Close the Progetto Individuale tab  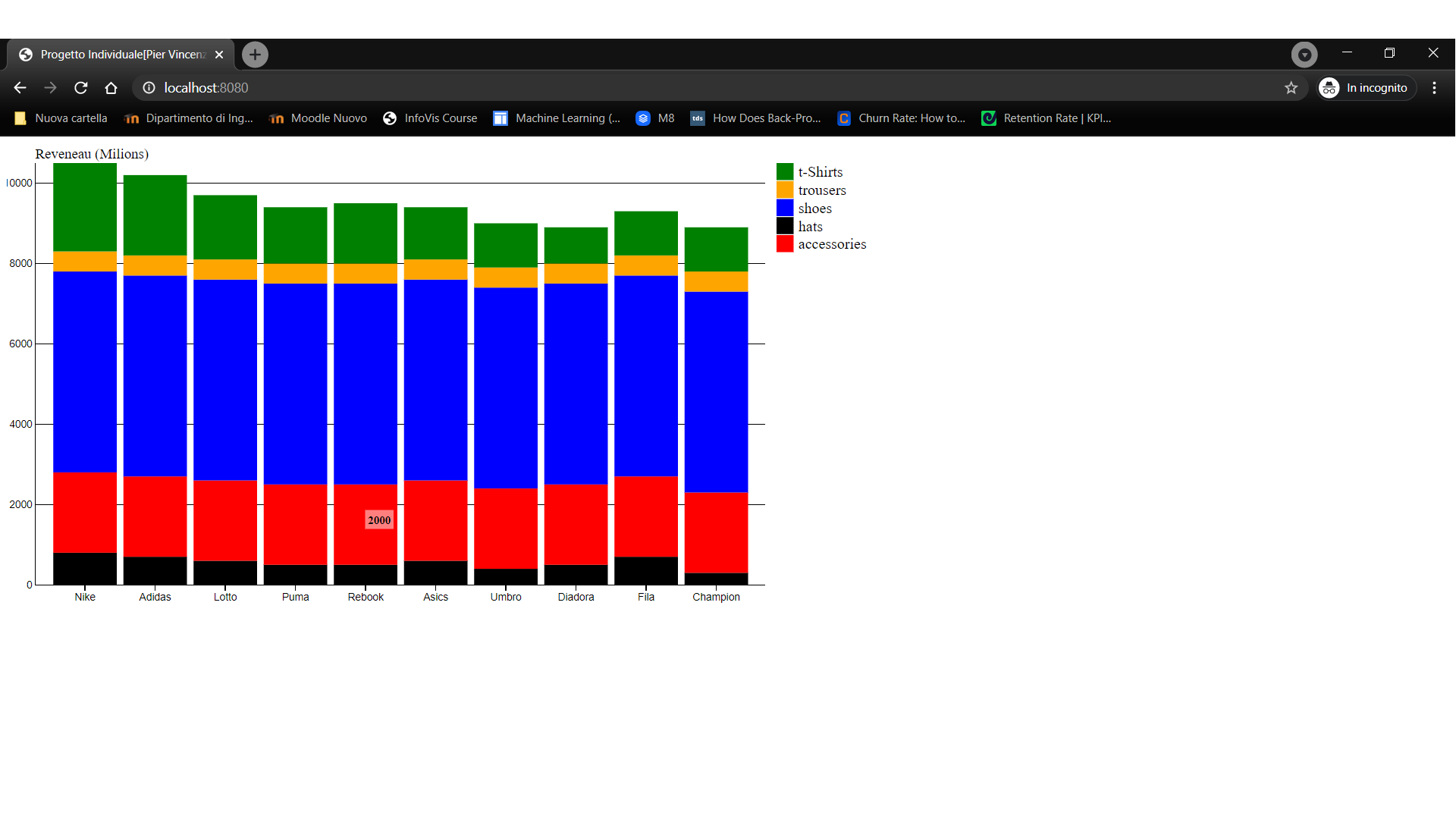[219, 55]
